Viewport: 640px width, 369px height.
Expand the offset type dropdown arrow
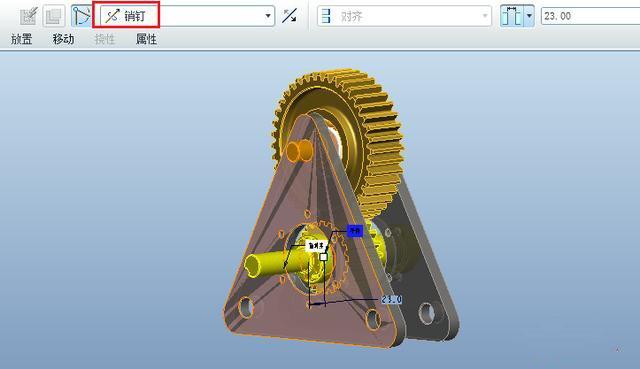click(529, 16)
